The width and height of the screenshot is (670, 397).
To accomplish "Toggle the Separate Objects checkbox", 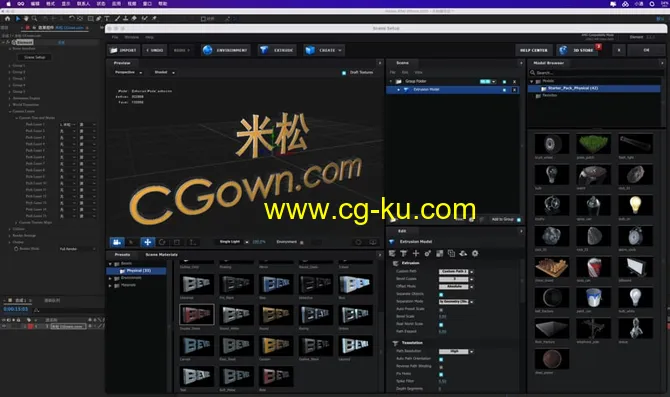I will 441,294.
